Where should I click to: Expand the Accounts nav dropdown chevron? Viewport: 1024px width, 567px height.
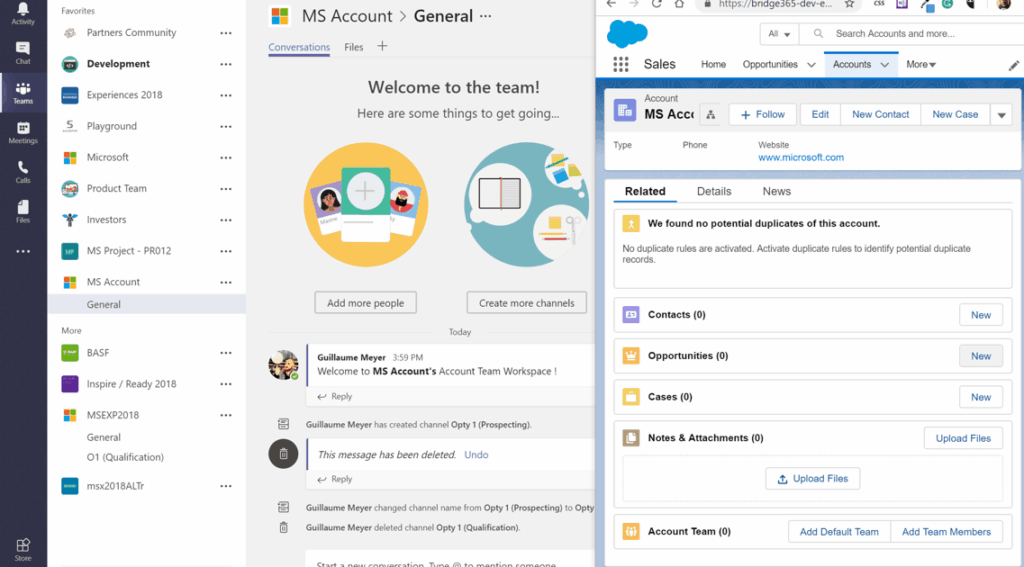(884, 65)
